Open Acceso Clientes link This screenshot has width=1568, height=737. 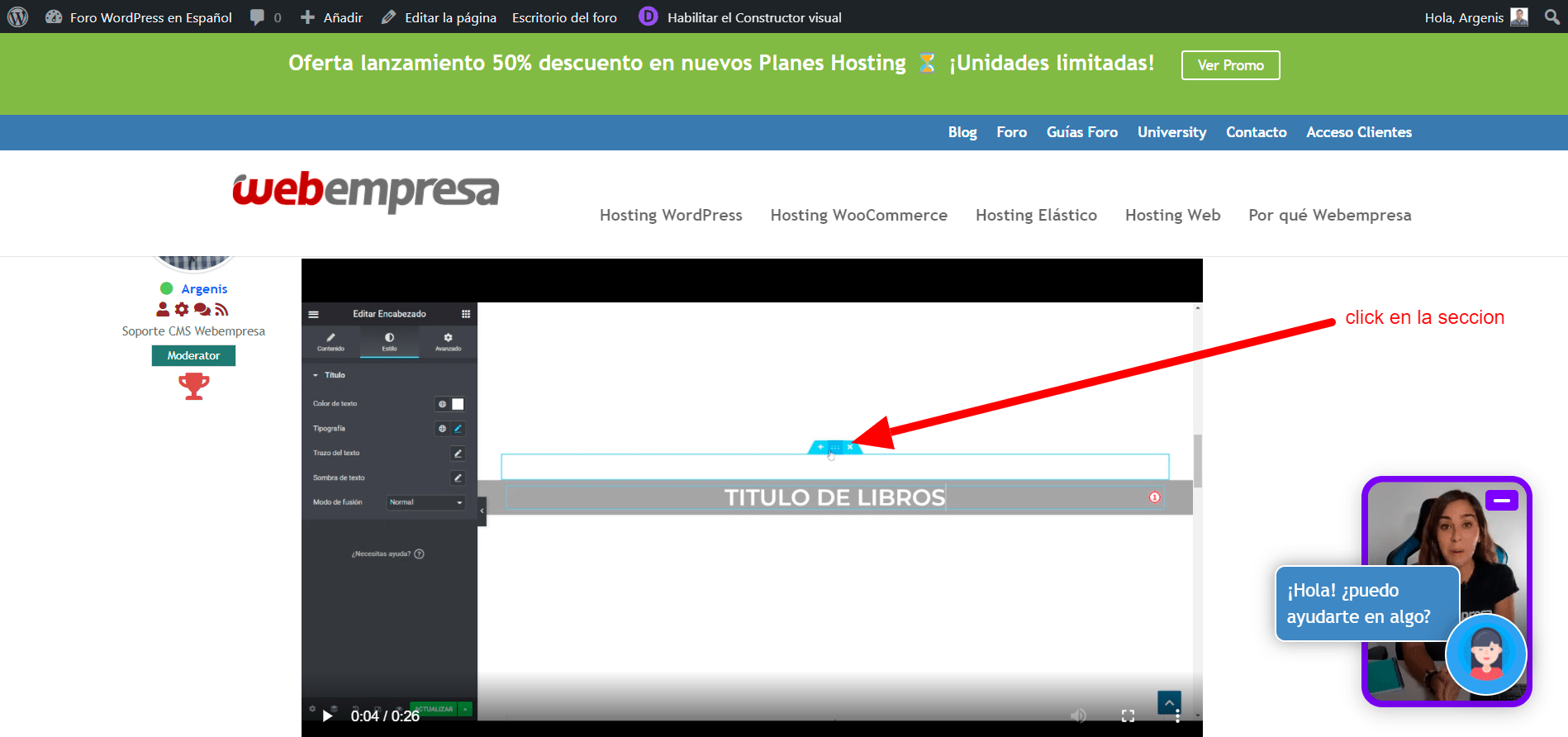coord(1358,132)
